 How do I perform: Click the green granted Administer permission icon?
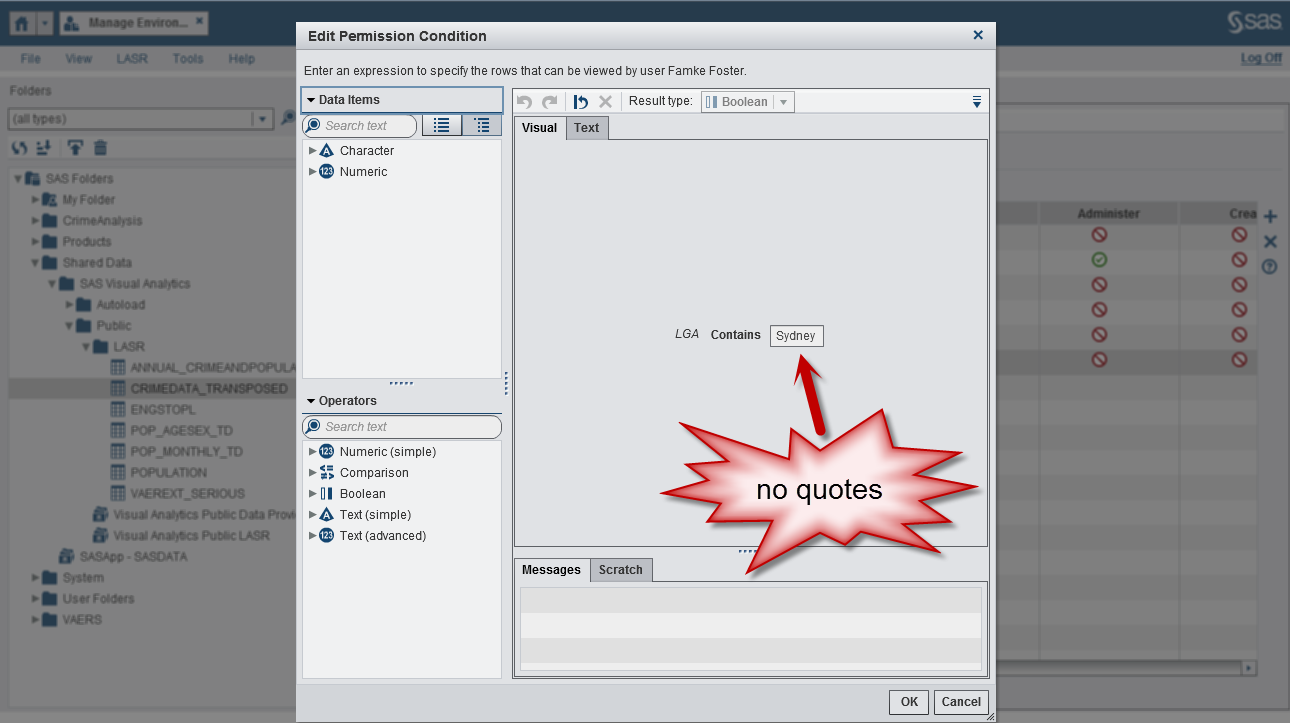coord(1099,260)
